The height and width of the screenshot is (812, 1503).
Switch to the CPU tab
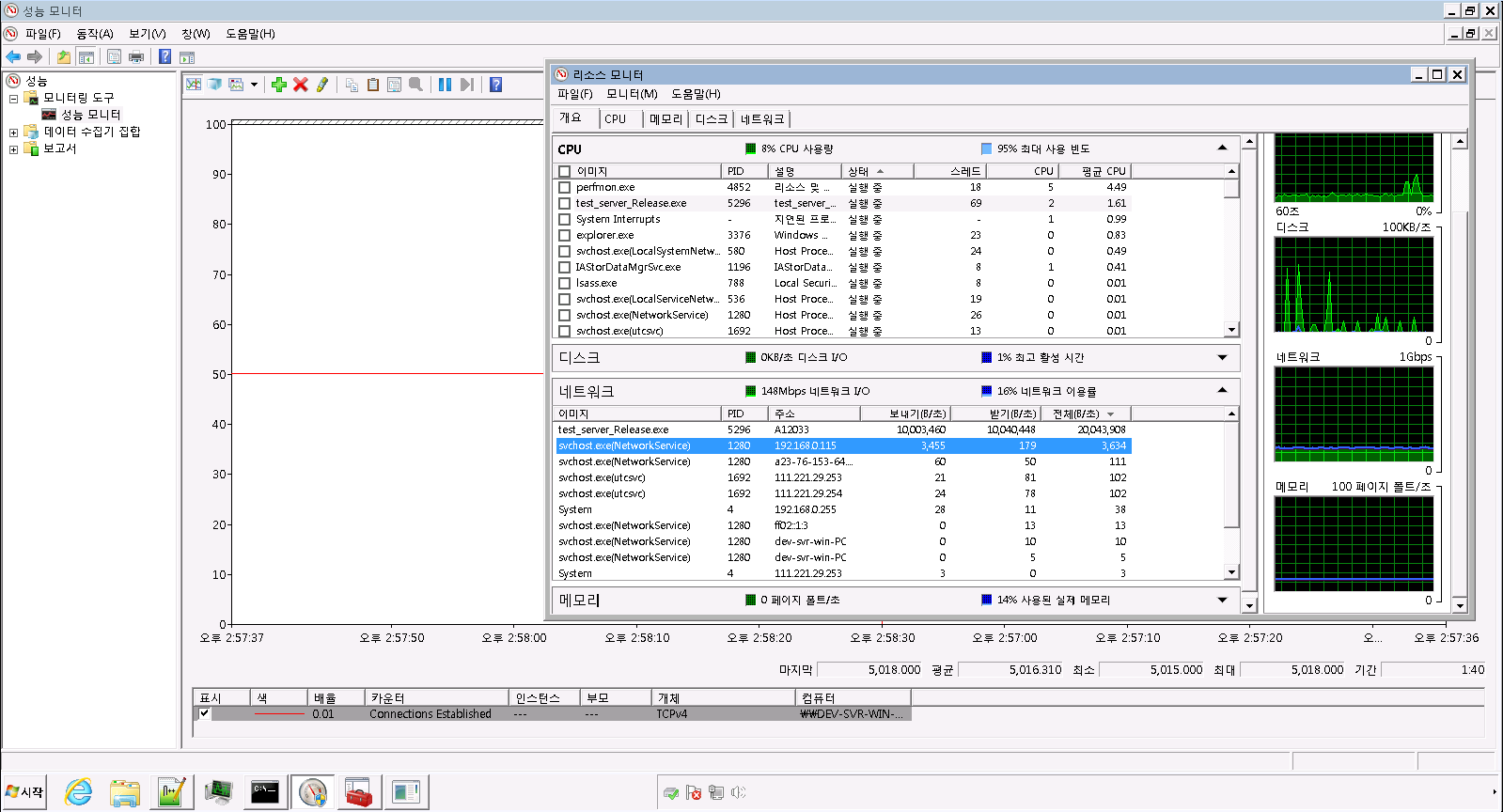616,118
